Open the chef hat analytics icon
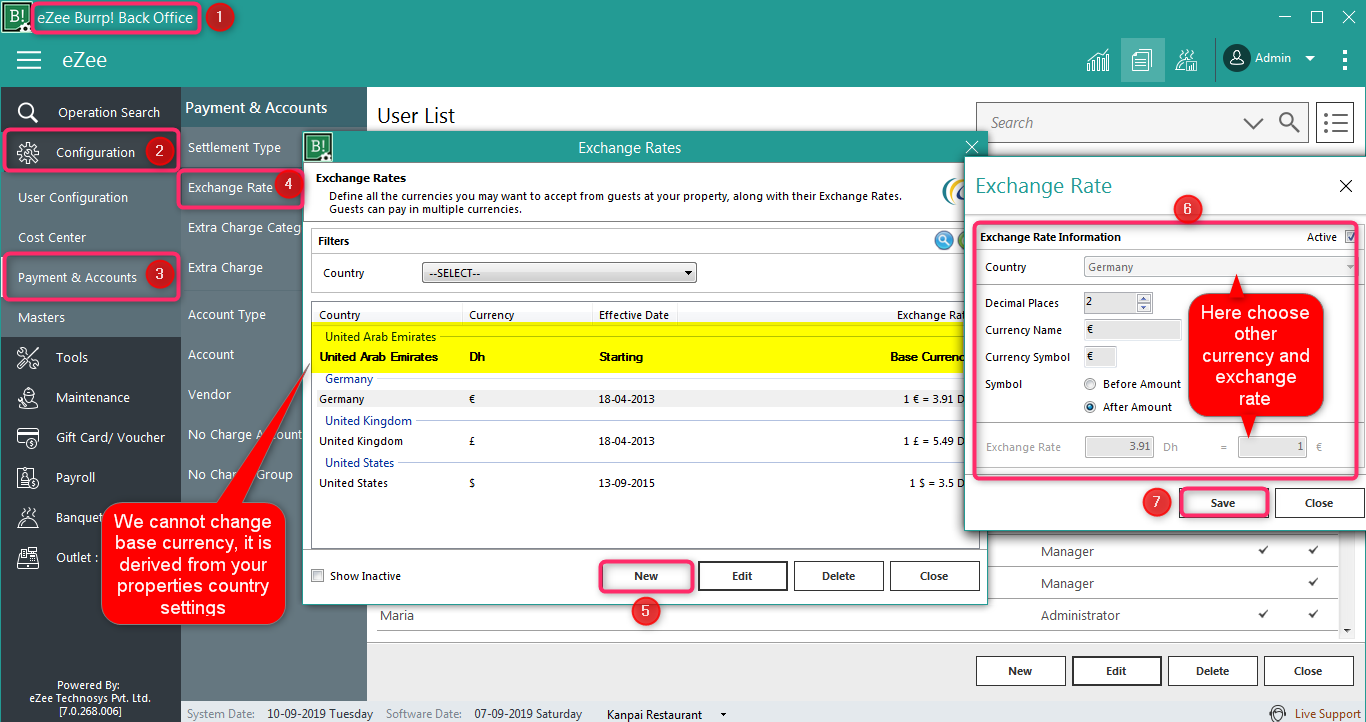Image resolution: width=1366 pixels, height=722 pixels. 1187,60
